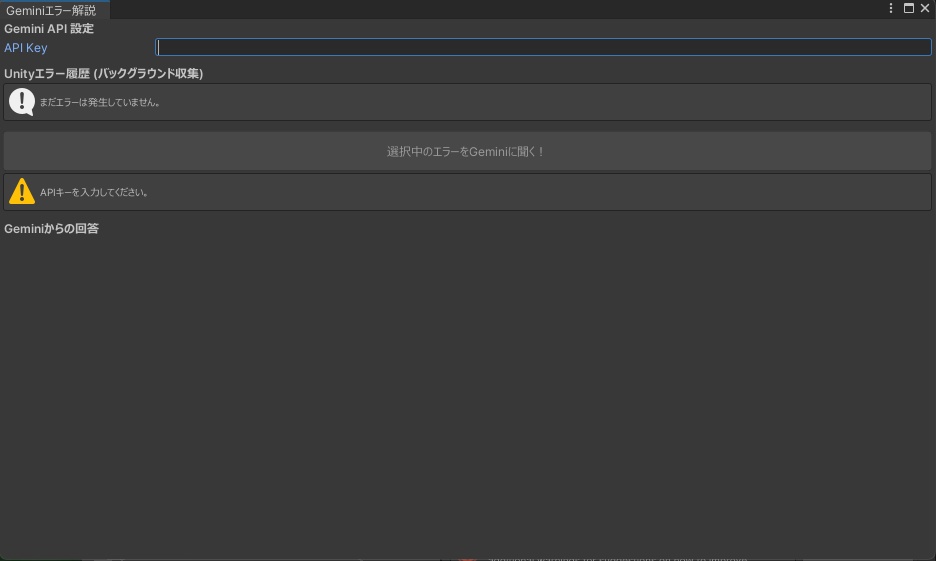This screenshot has height=561, width=936.
Task: Click 選択中のエラーをGeminiに聞く！ button
Action: click(x=467, y=152)
